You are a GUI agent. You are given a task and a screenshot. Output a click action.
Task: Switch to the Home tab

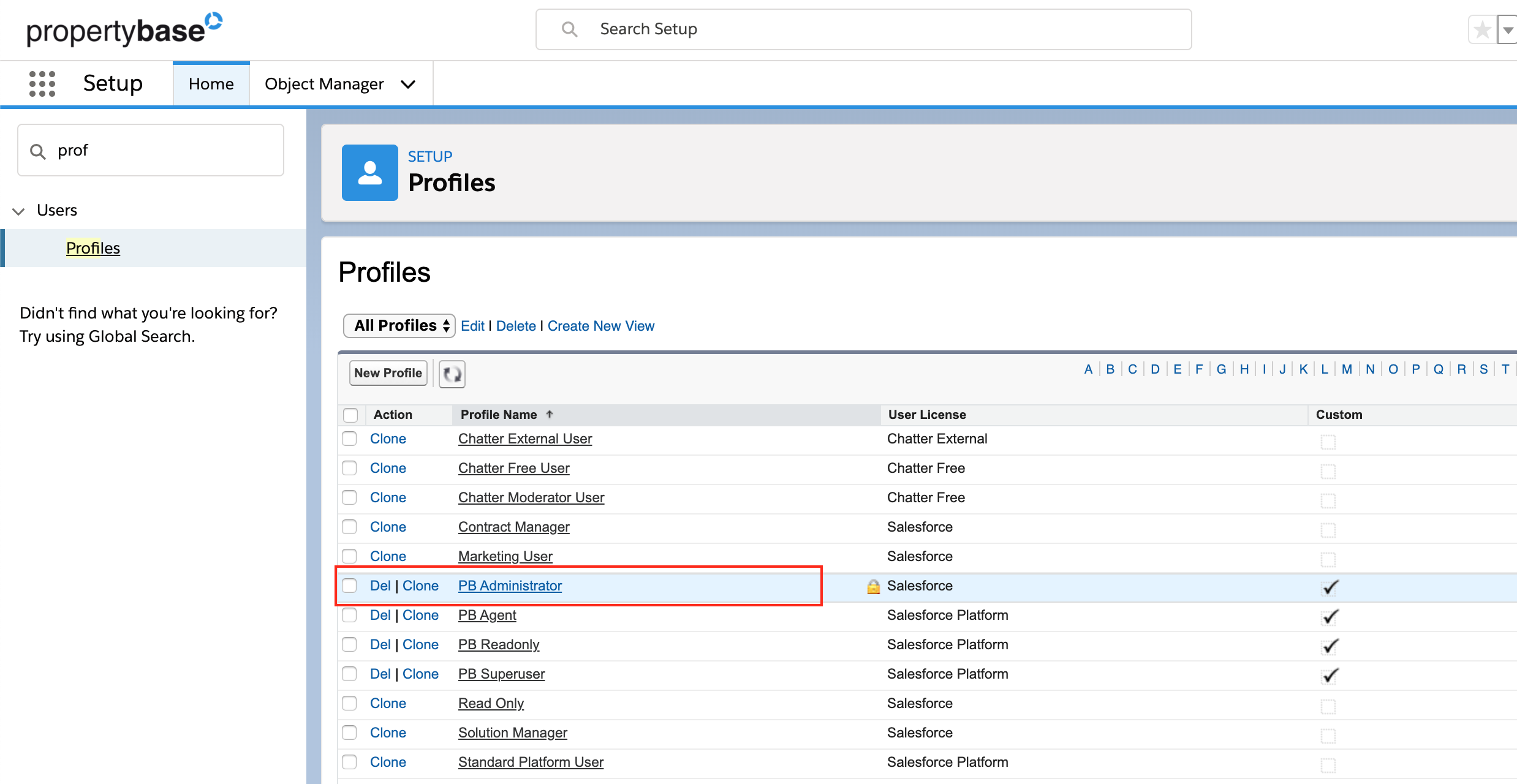pyautogui.click(x=211, y=83)
